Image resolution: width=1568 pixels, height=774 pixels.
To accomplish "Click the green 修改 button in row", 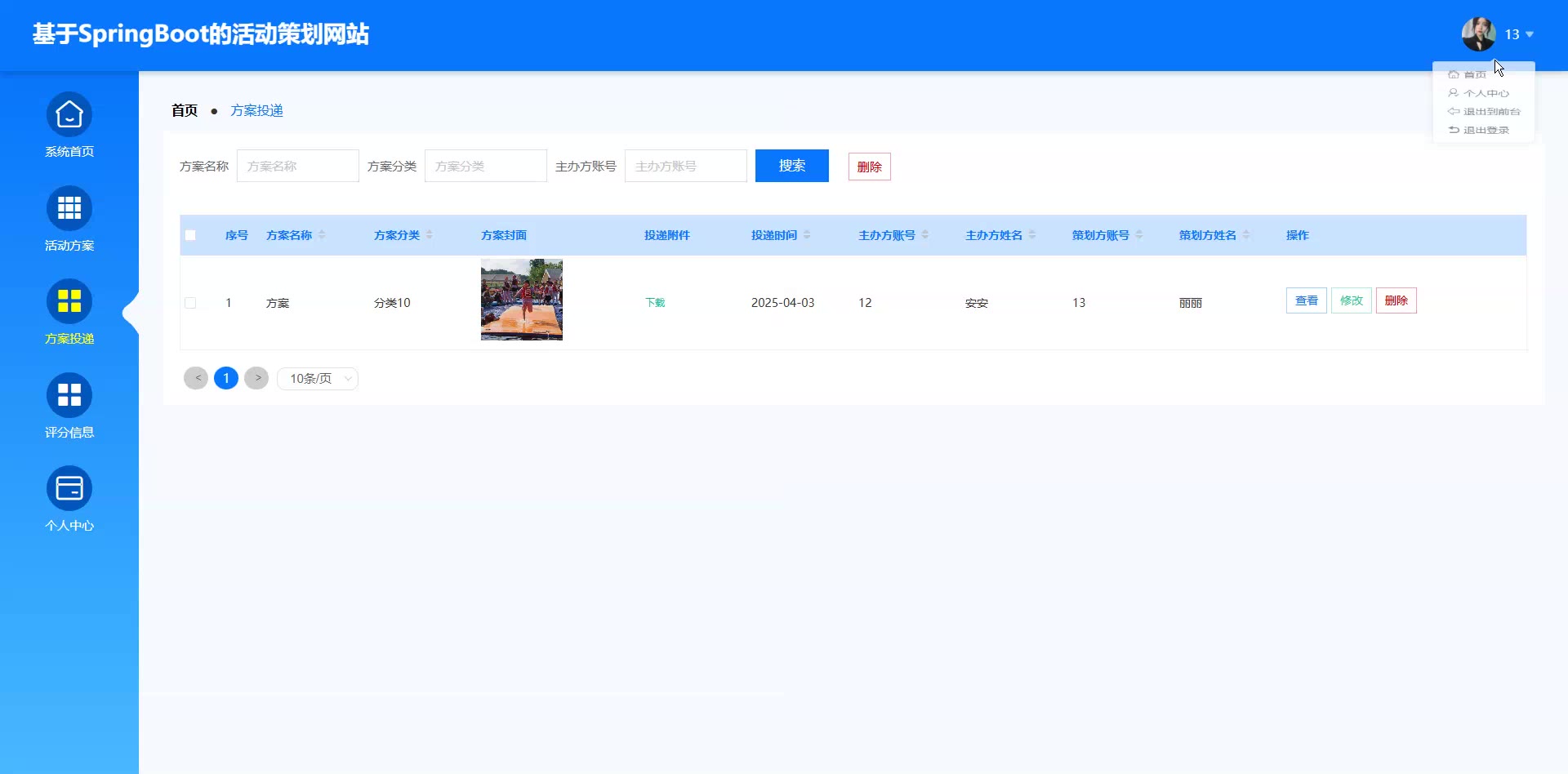I will [x=1351, y=300].
